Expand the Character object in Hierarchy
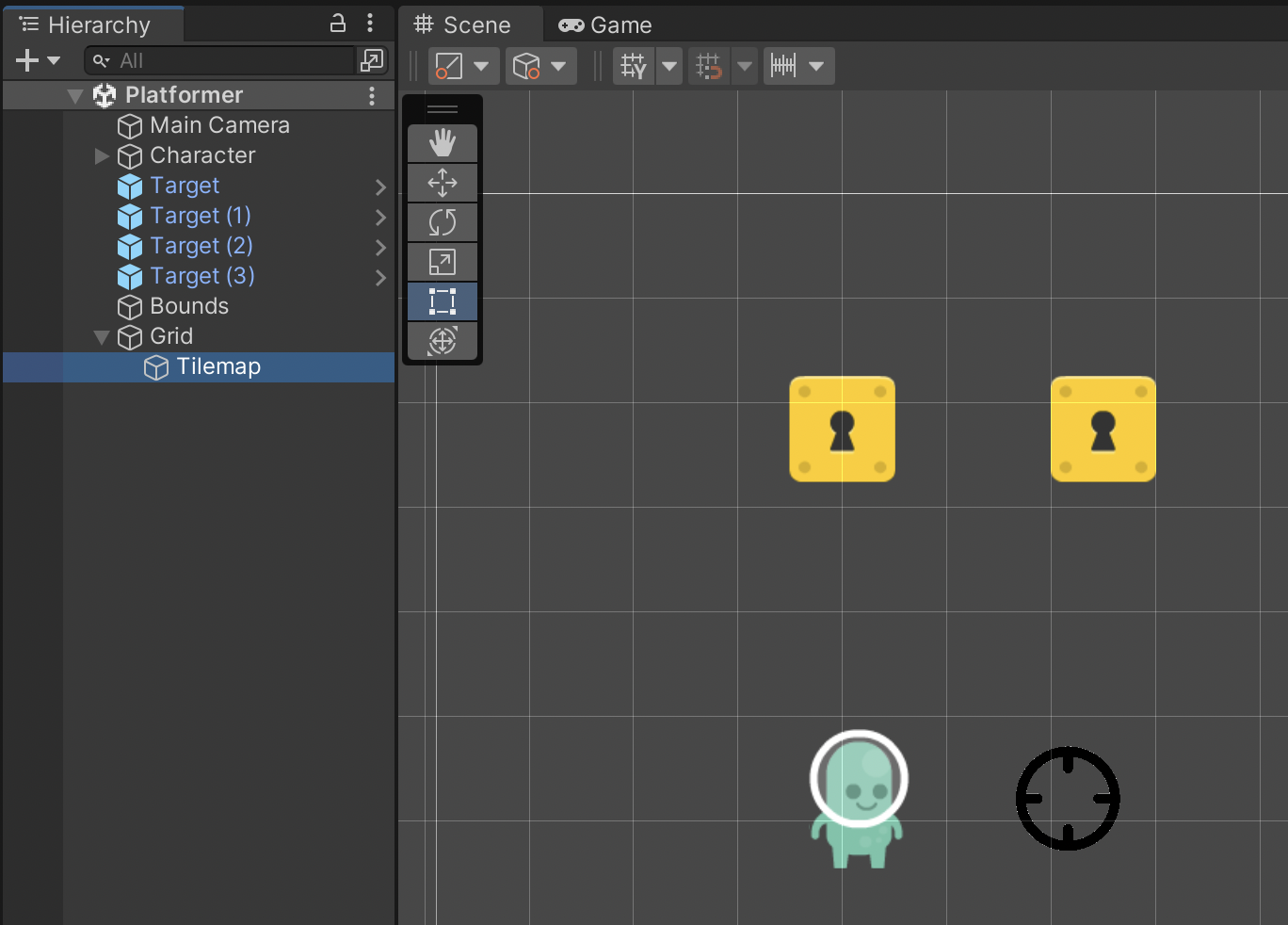 102,156
